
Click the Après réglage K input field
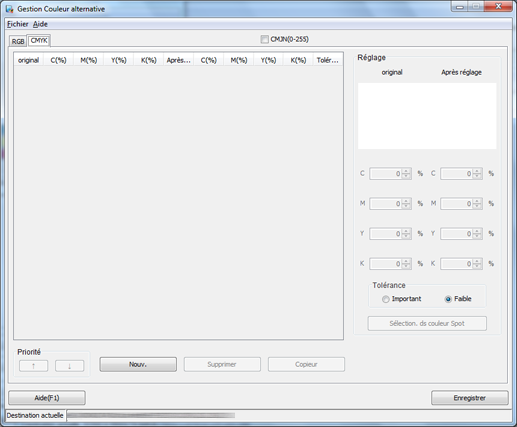[x=457, y=264]
